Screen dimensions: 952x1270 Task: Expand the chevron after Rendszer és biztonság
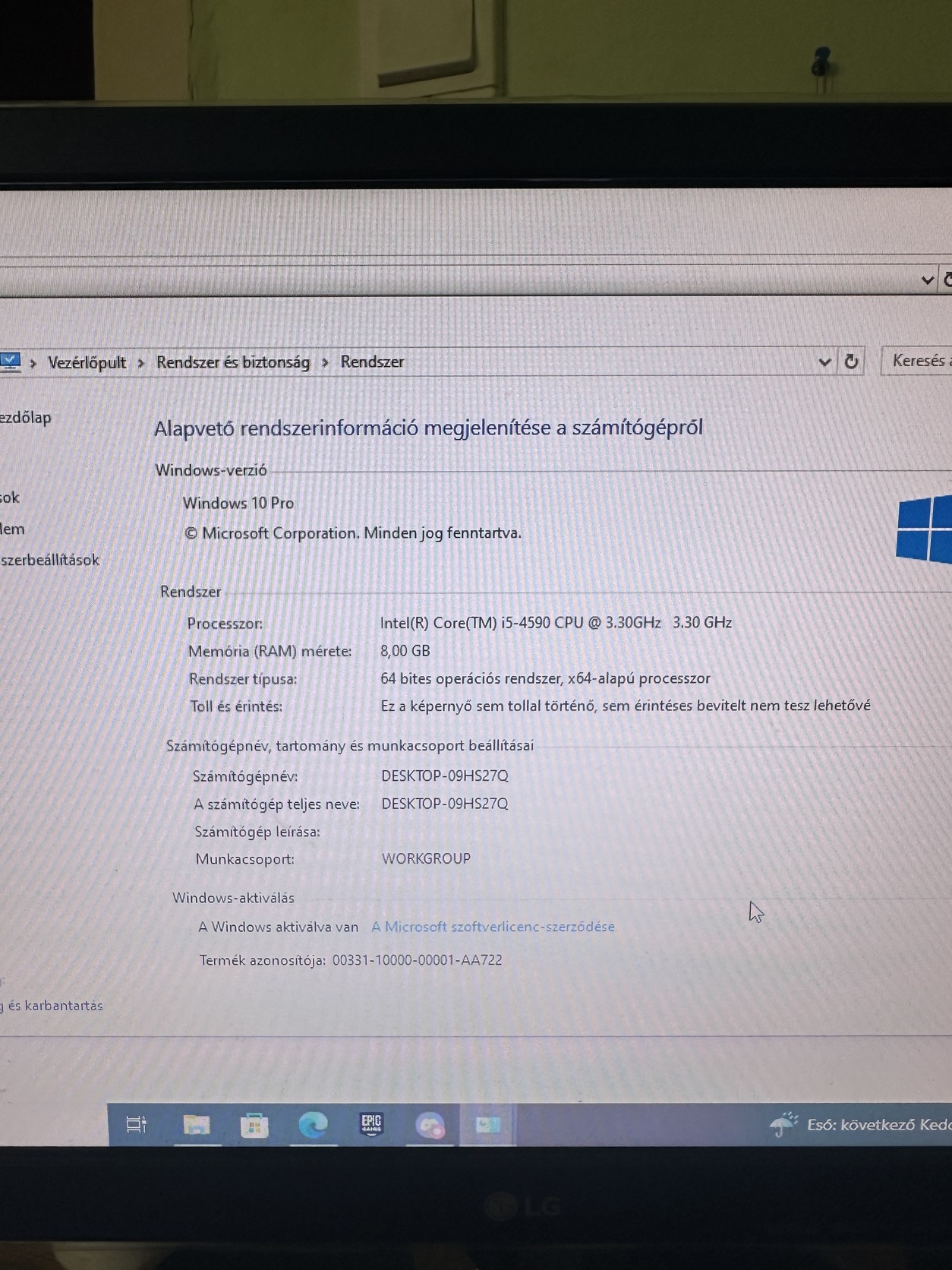(x=325, y=362)
